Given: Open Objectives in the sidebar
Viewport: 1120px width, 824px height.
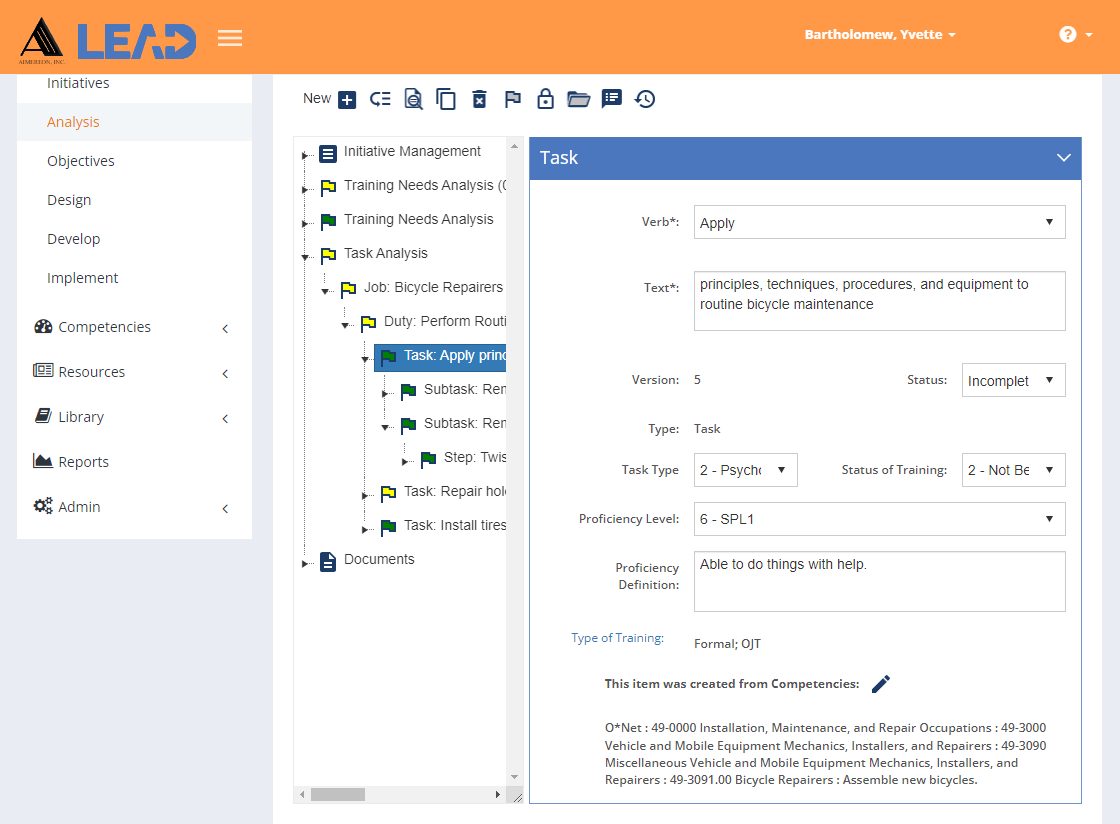Looking at the screenshot, I should [x=81, y=161].
